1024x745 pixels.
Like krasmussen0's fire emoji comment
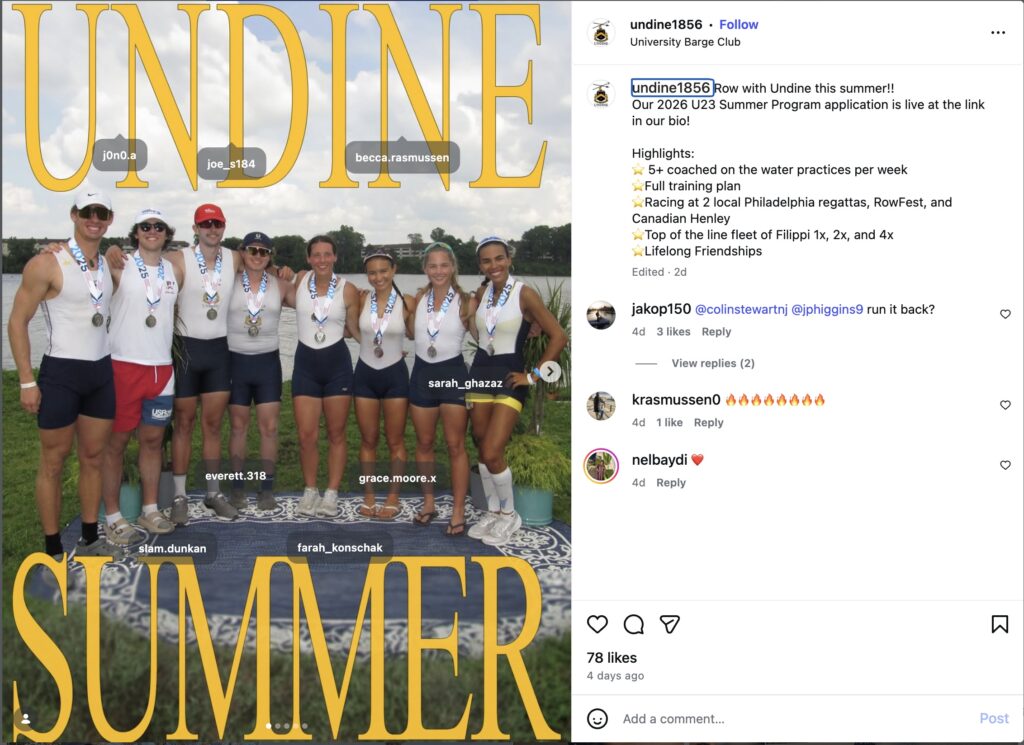pos(1005,405)
